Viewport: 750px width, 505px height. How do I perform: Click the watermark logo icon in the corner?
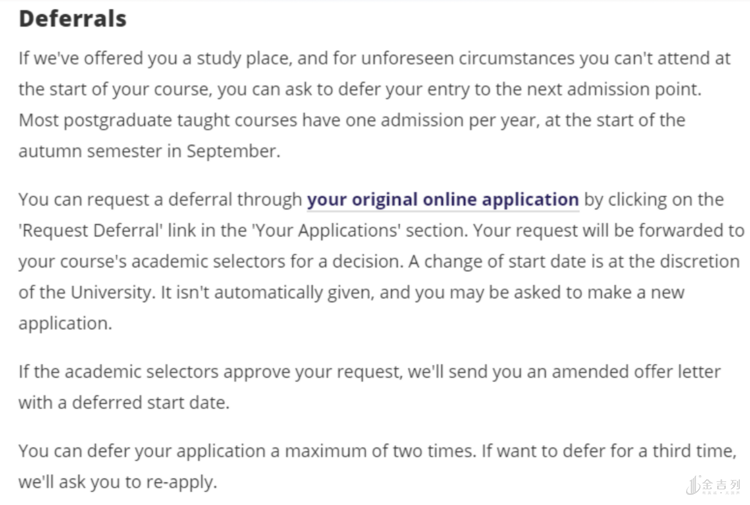(x=692, y=484)
